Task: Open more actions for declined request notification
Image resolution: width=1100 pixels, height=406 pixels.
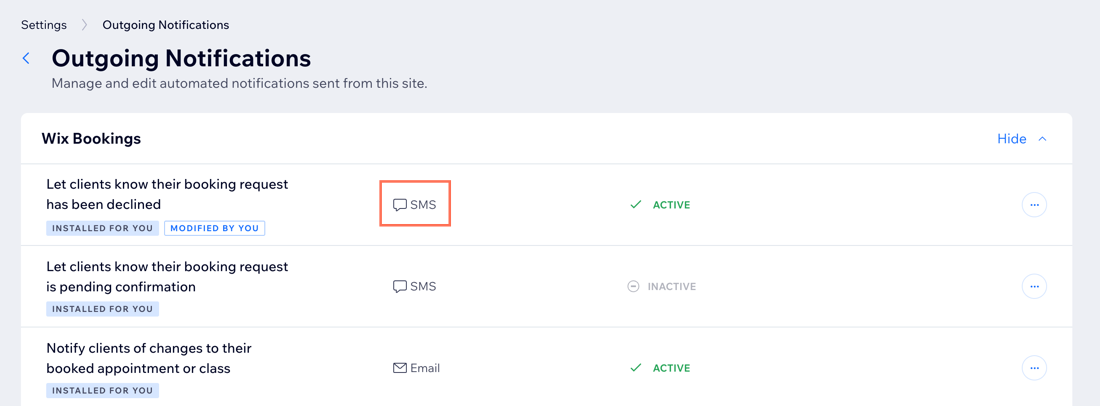Action: point(1033,205)
